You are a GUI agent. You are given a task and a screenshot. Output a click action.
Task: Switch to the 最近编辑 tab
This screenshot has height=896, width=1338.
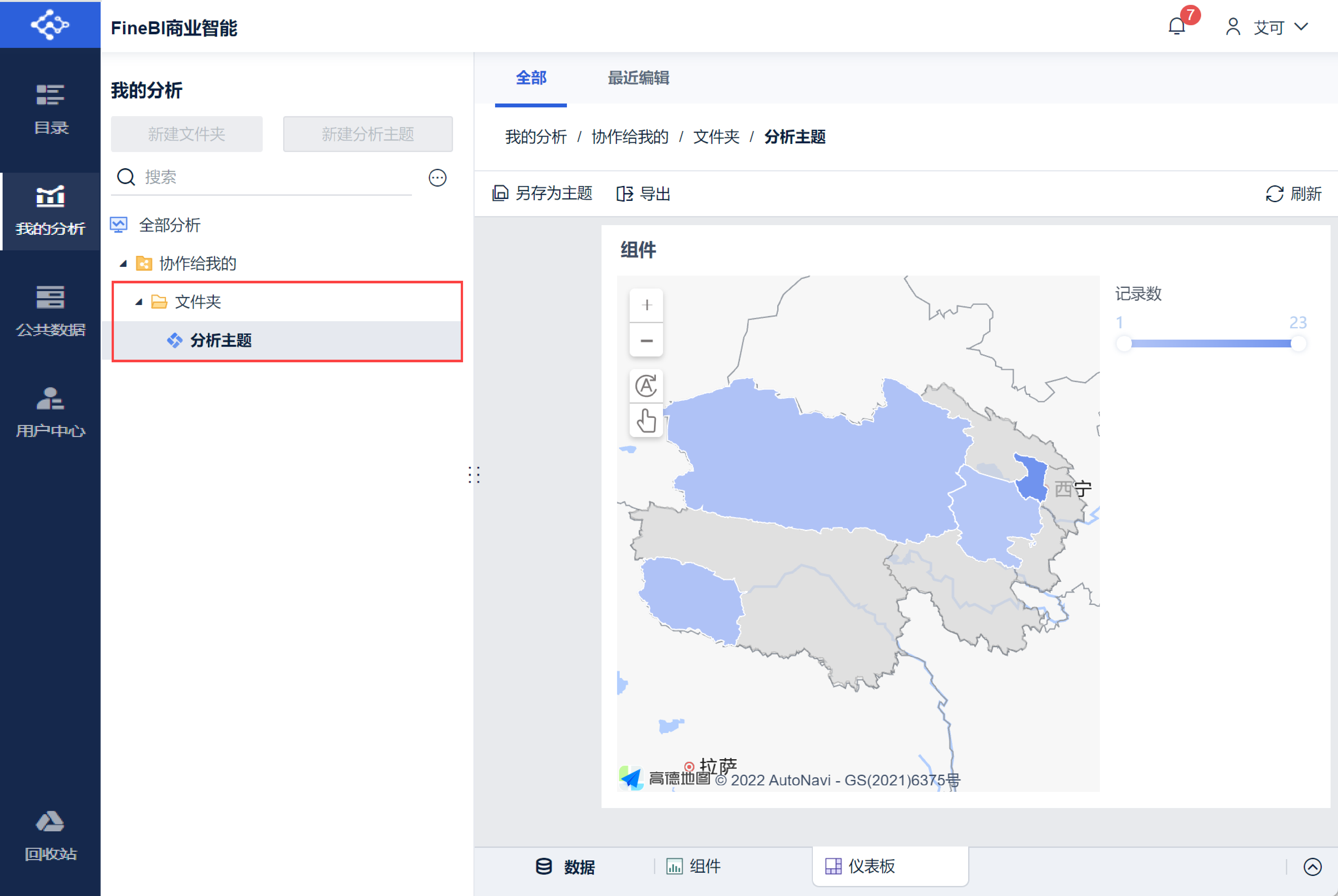tap(638, 78)
